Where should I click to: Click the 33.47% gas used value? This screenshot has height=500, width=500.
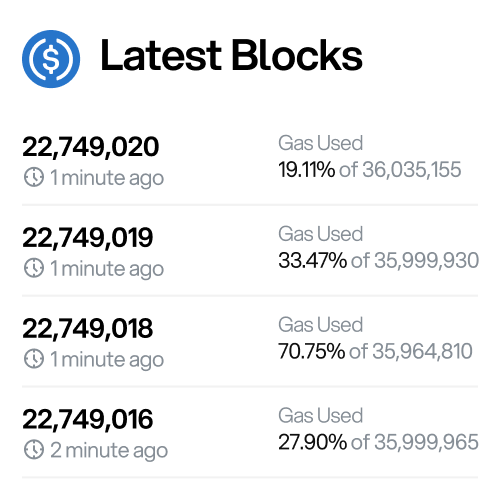pos(313,260)
